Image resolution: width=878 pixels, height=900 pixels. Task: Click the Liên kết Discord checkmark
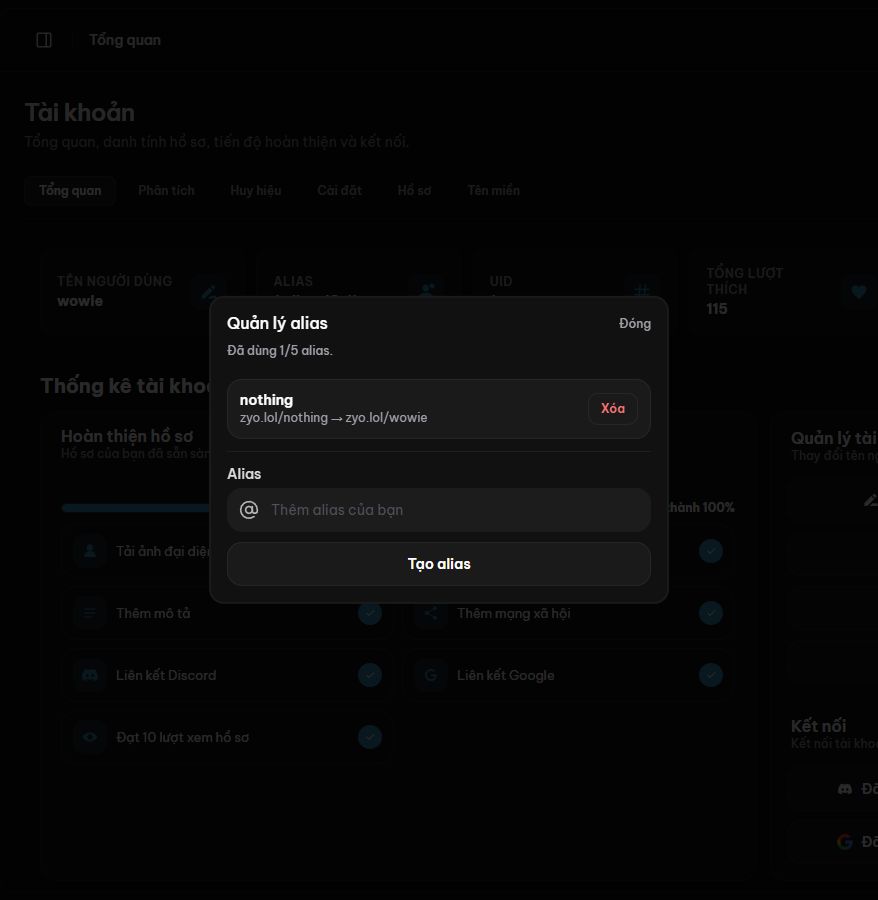click(370, 675)
